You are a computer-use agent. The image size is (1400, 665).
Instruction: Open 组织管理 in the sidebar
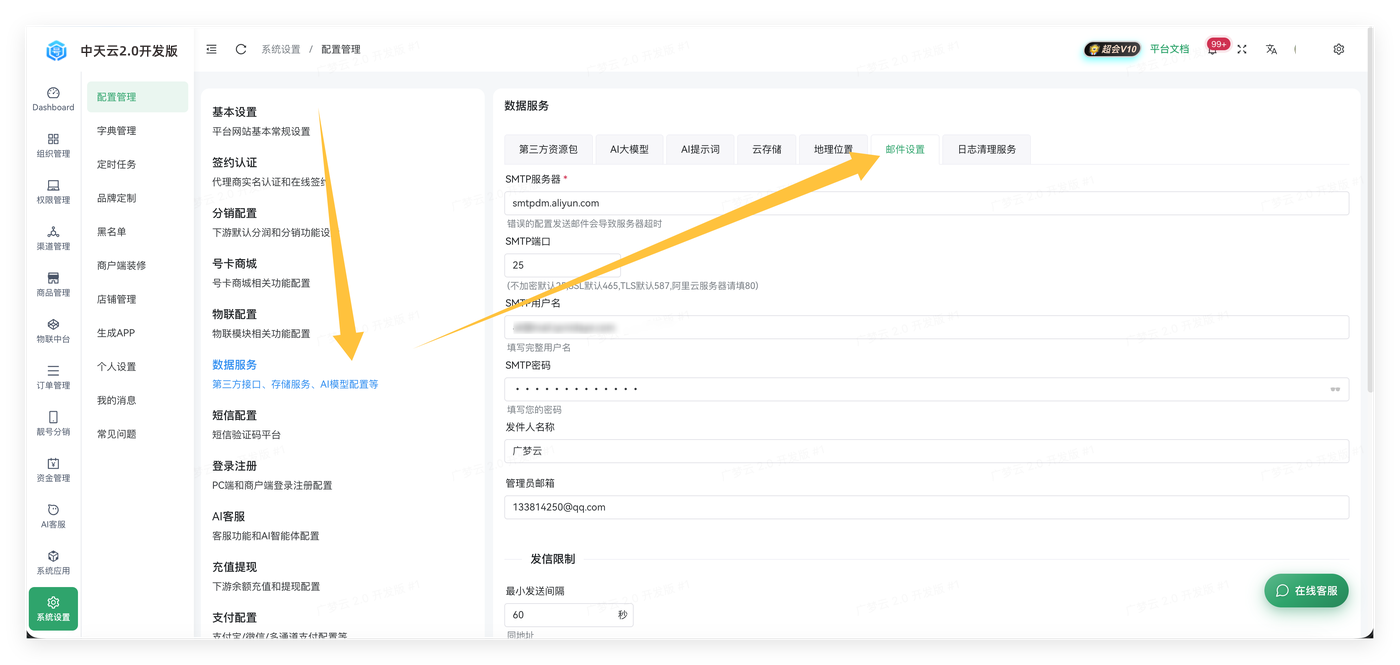point(53,145)
